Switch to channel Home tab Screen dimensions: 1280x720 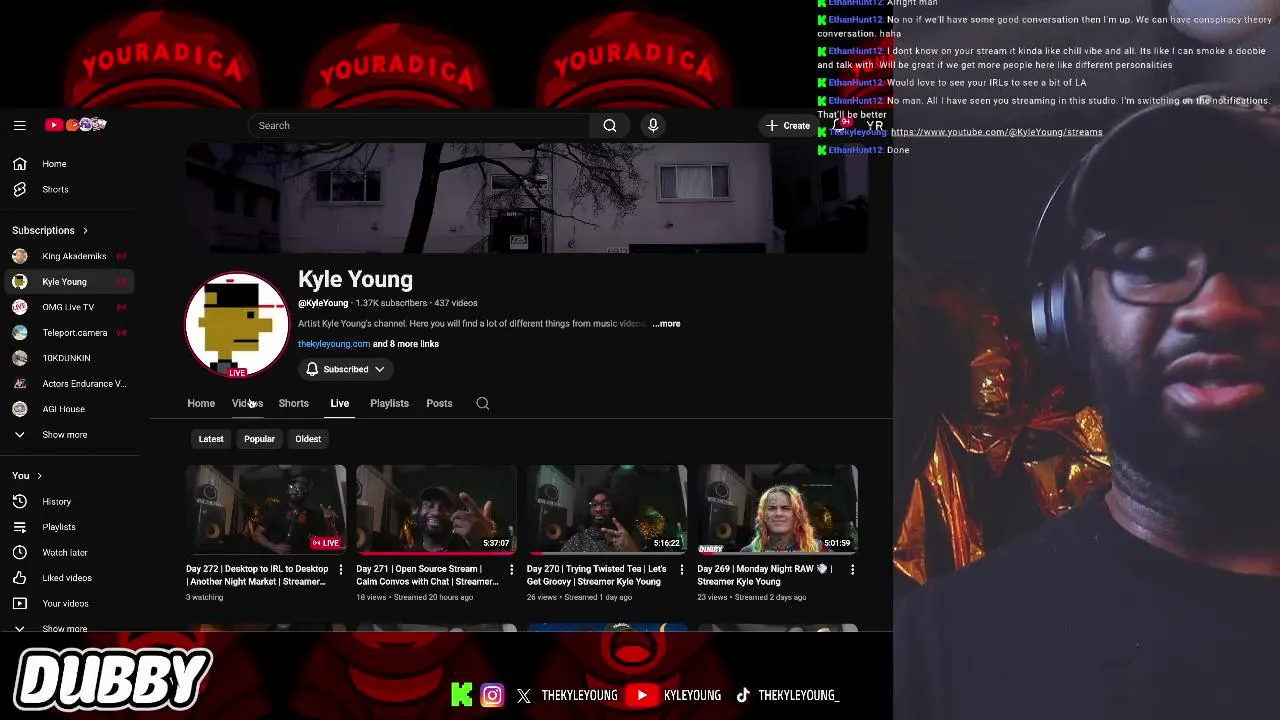(x=201, y=403)
